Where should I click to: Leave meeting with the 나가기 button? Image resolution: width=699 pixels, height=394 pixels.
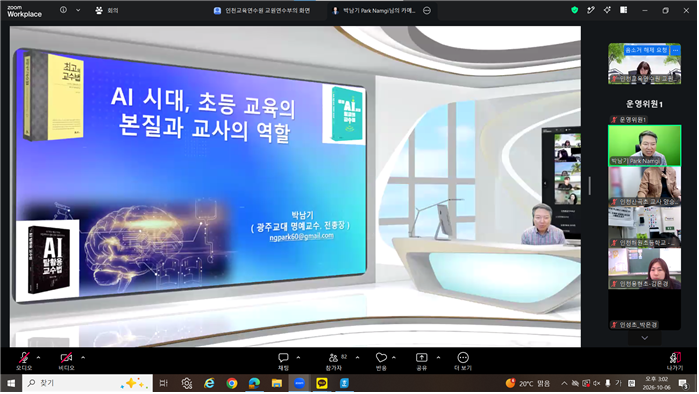pyautogui.click(x=674, y=361)
